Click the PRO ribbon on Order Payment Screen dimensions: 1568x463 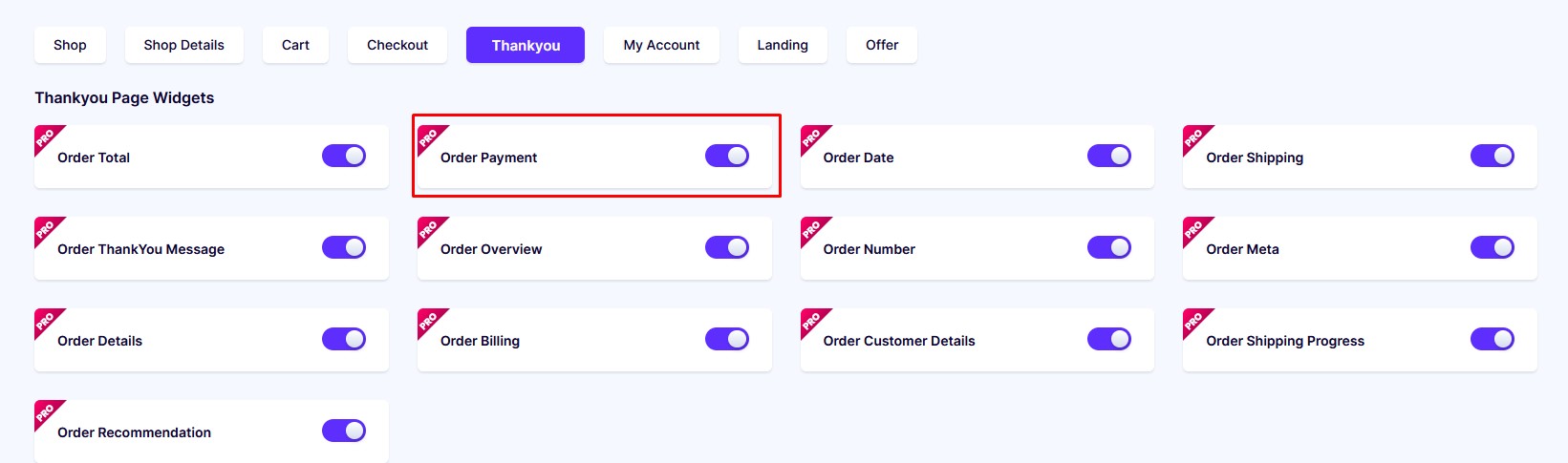click(429, 137)
